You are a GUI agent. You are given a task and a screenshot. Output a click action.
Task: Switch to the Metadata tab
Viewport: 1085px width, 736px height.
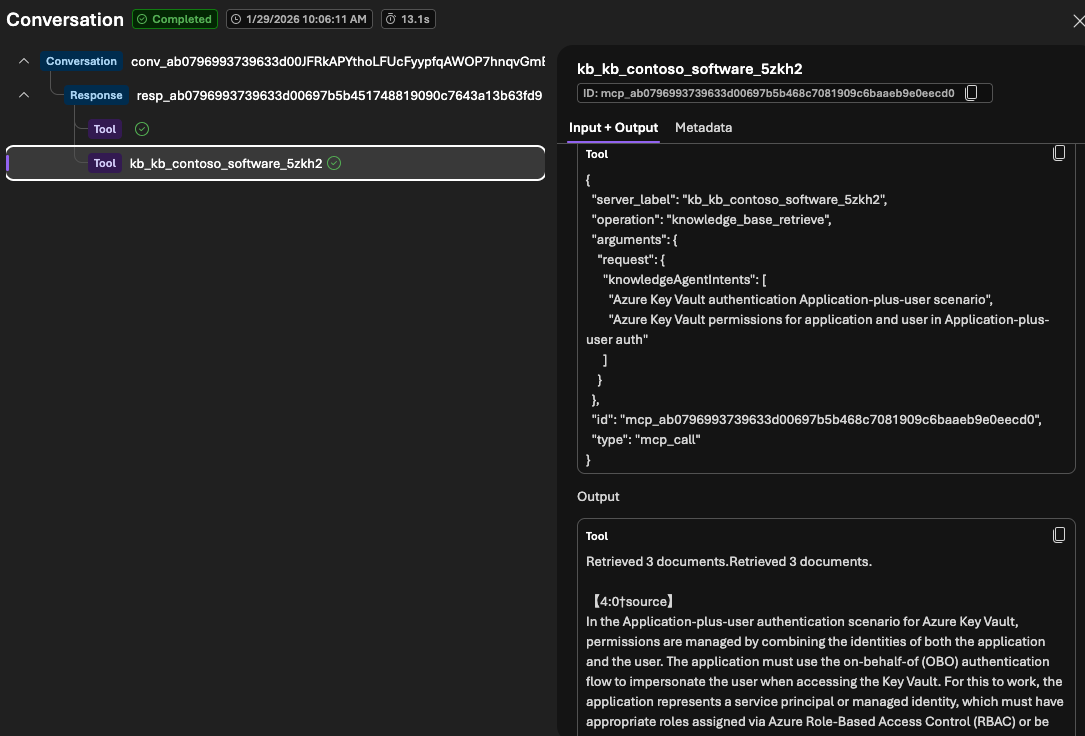pyautogui.click(x=703, y=128)
